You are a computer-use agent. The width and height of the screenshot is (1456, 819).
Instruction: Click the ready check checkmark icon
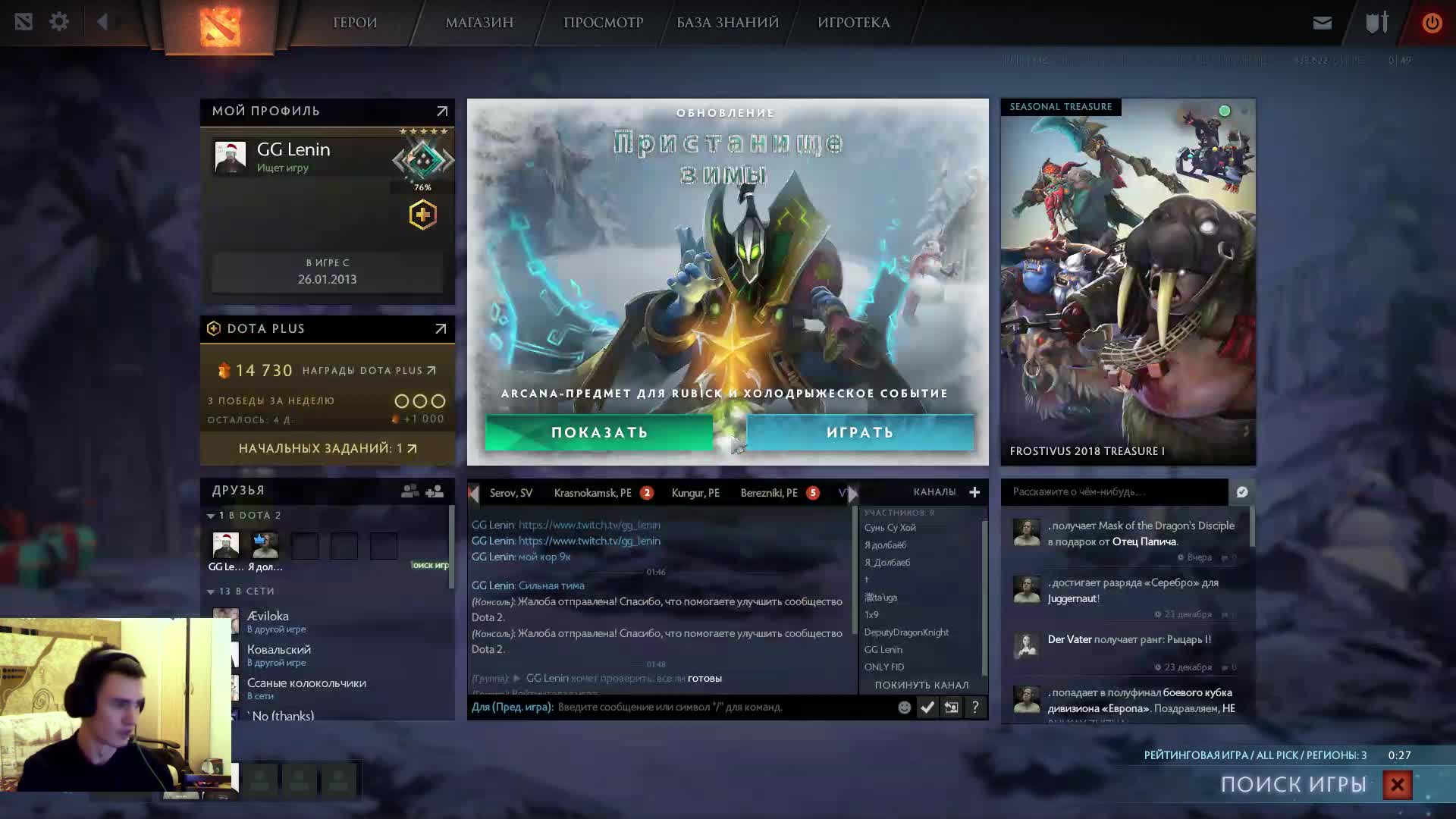[927, 708]
